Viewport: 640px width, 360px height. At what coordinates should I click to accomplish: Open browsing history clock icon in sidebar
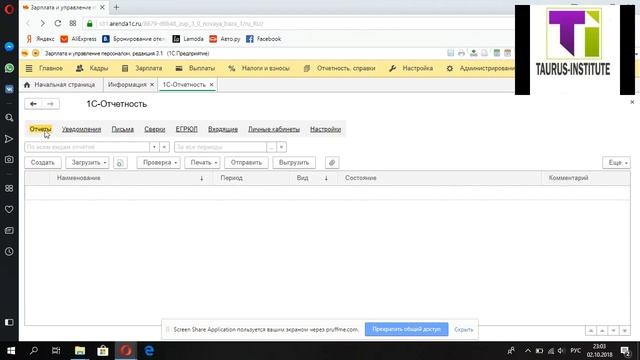[9, 251]
